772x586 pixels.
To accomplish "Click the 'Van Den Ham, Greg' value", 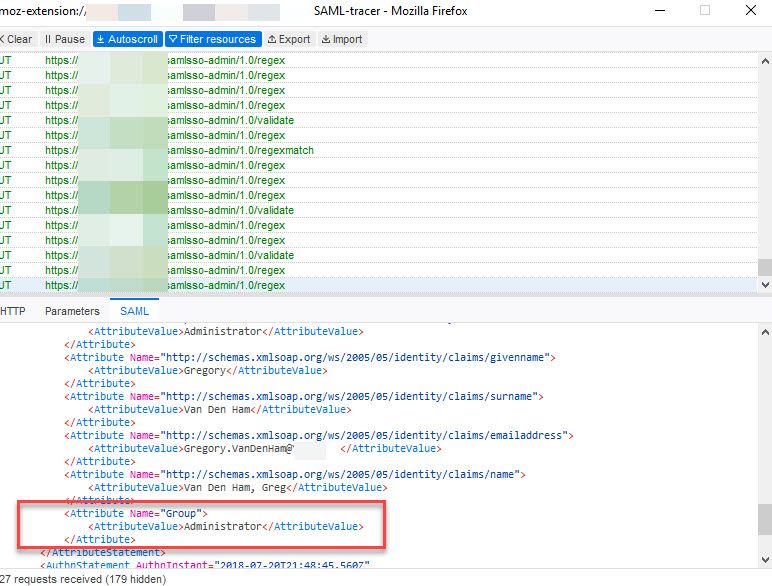I will point(235,487).
